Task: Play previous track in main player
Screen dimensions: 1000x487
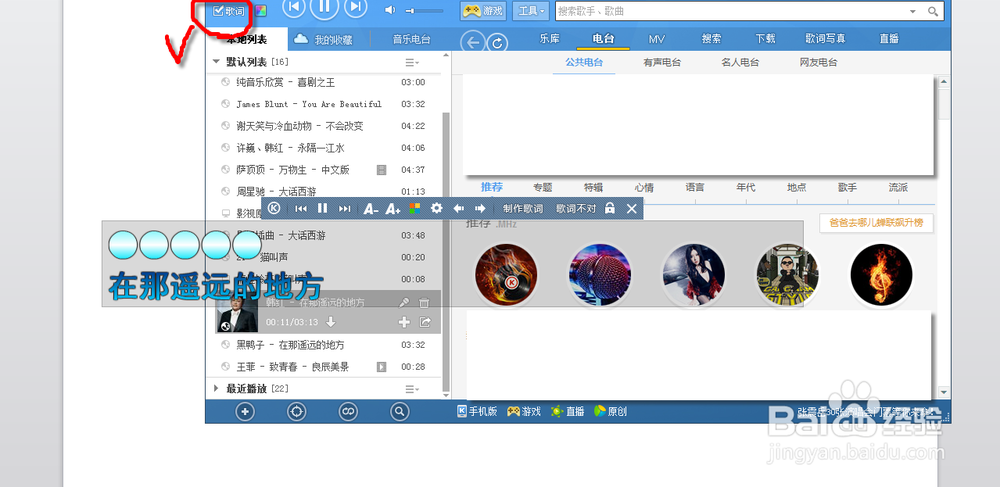Action: (293, 8)
